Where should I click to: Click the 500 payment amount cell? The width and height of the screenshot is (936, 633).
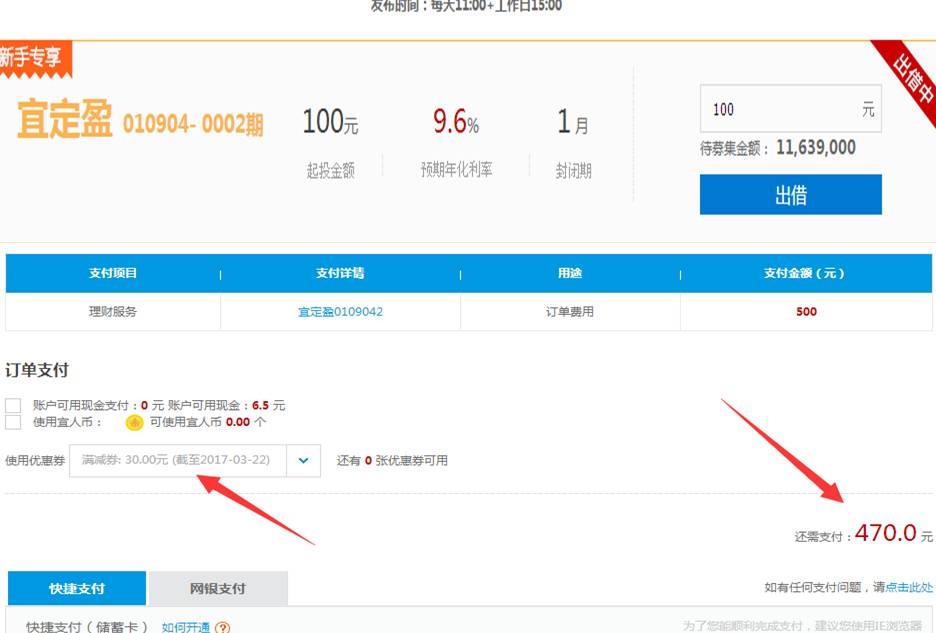pyautogui.click(x=806, y=312)
